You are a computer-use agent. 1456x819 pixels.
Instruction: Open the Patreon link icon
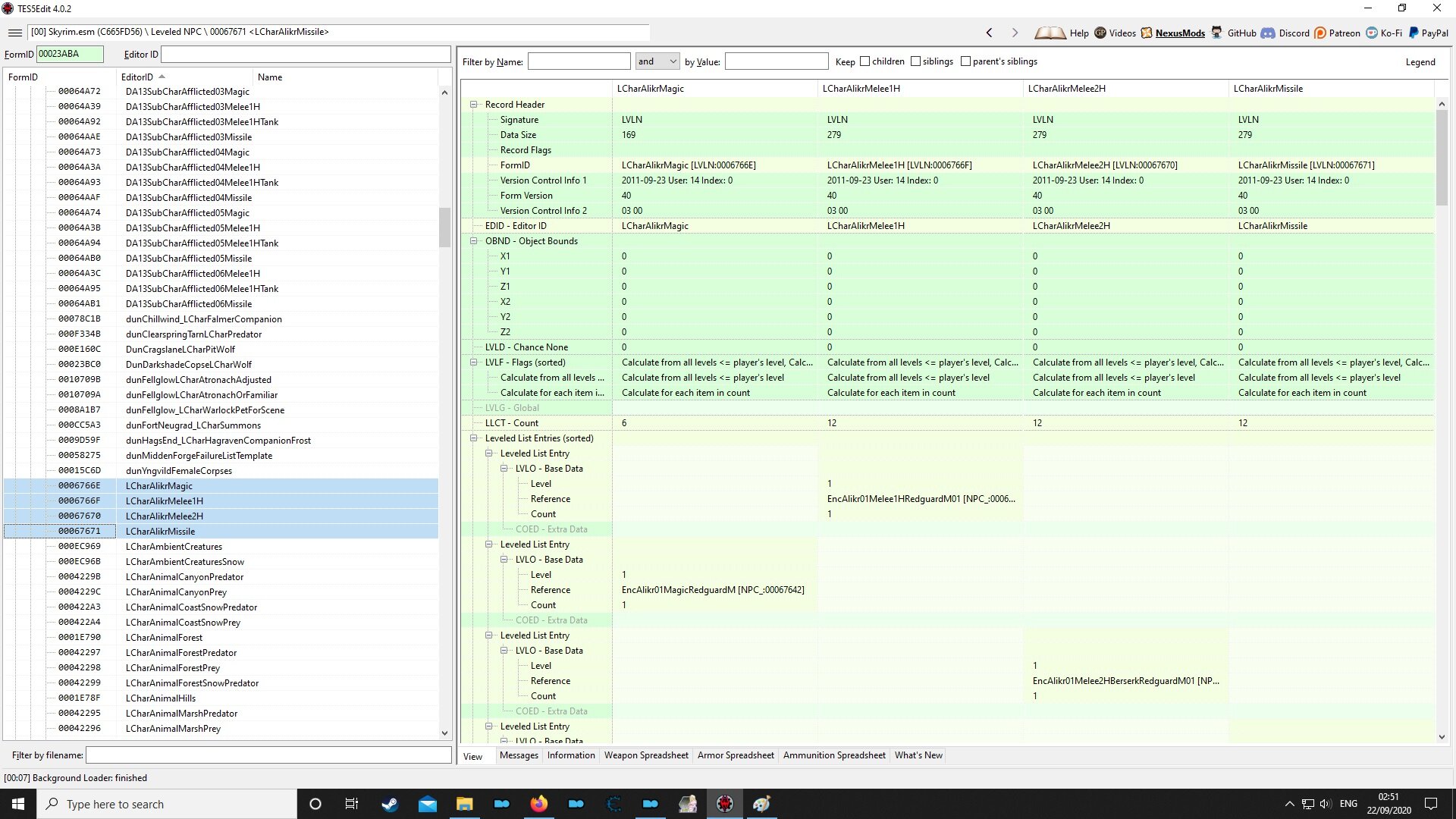[x=1320, y=33]
